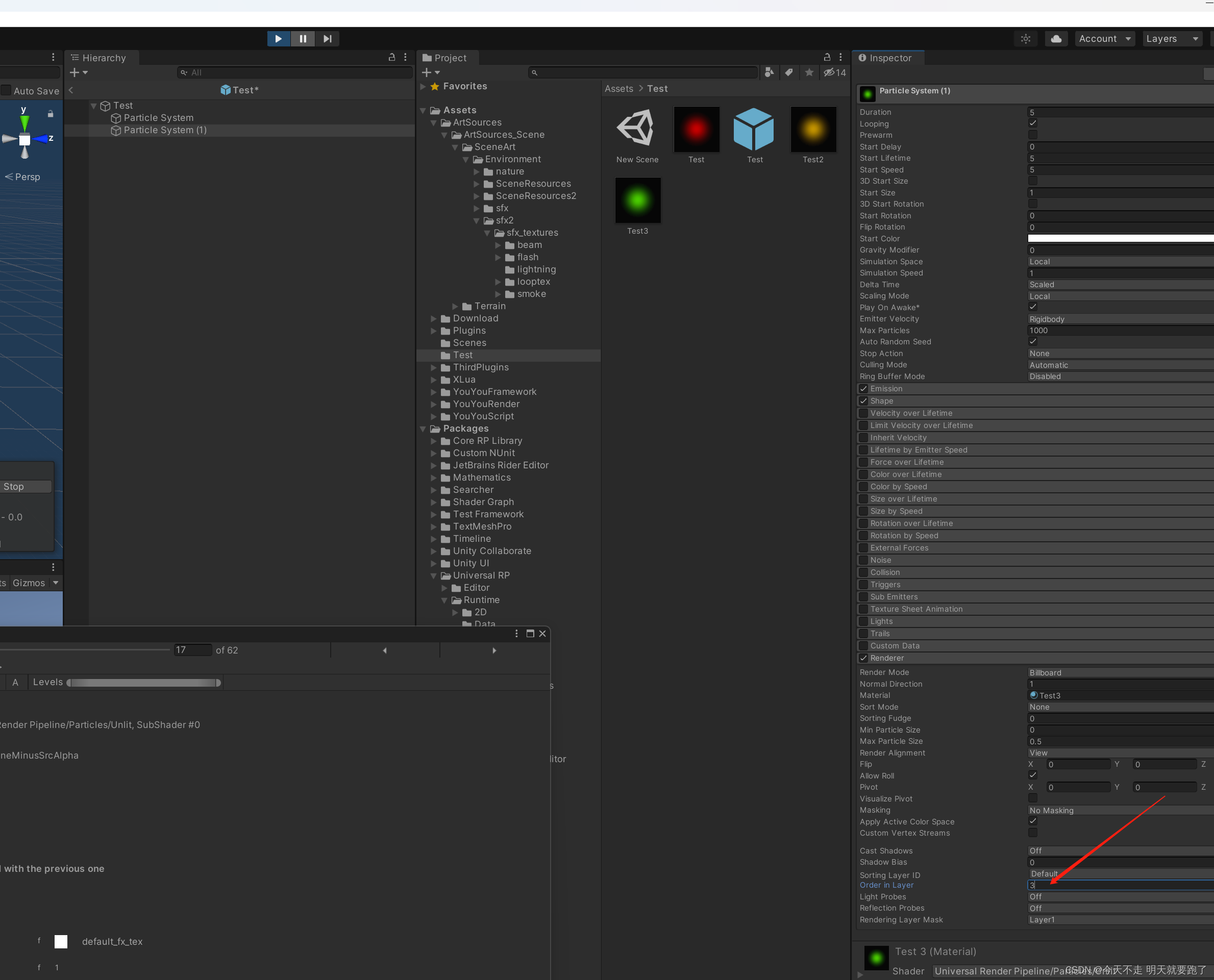Screen dimensions: 1214x980
Task: Toggle the Emission module checkbox
Action: coord(863,388)
